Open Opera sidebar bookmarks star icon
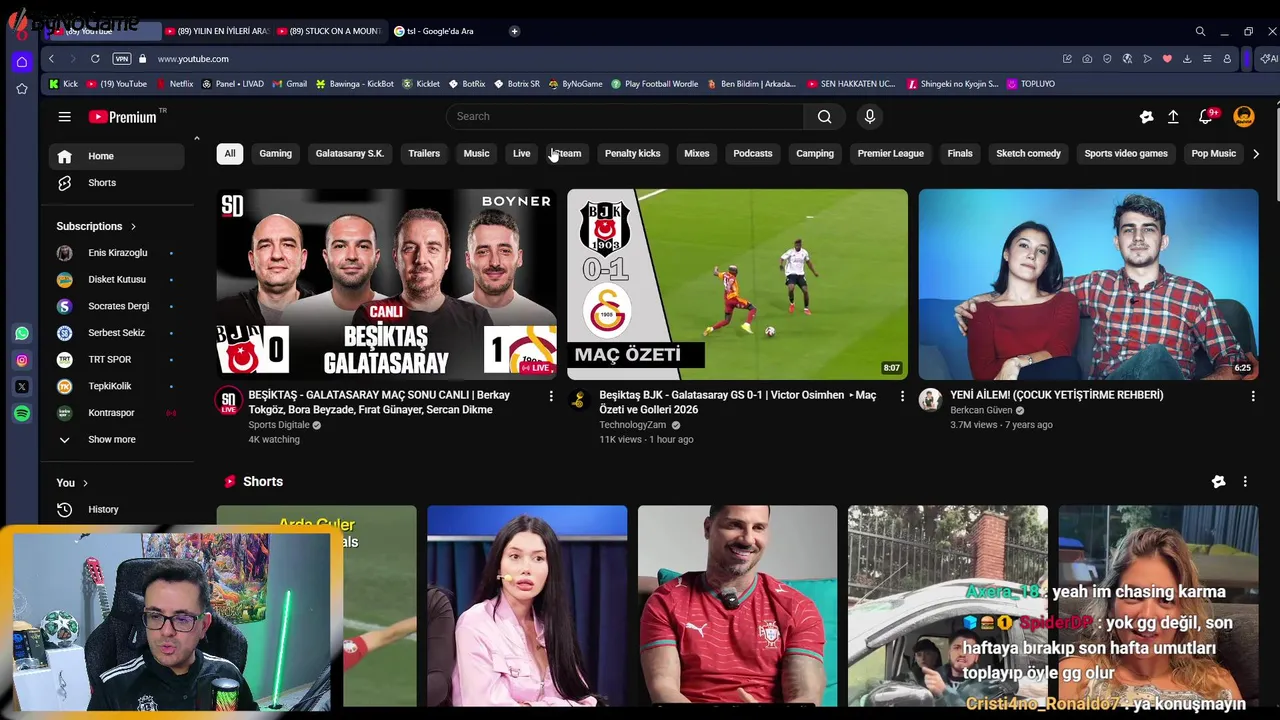1280x720 pixels. tap(21, 89)
